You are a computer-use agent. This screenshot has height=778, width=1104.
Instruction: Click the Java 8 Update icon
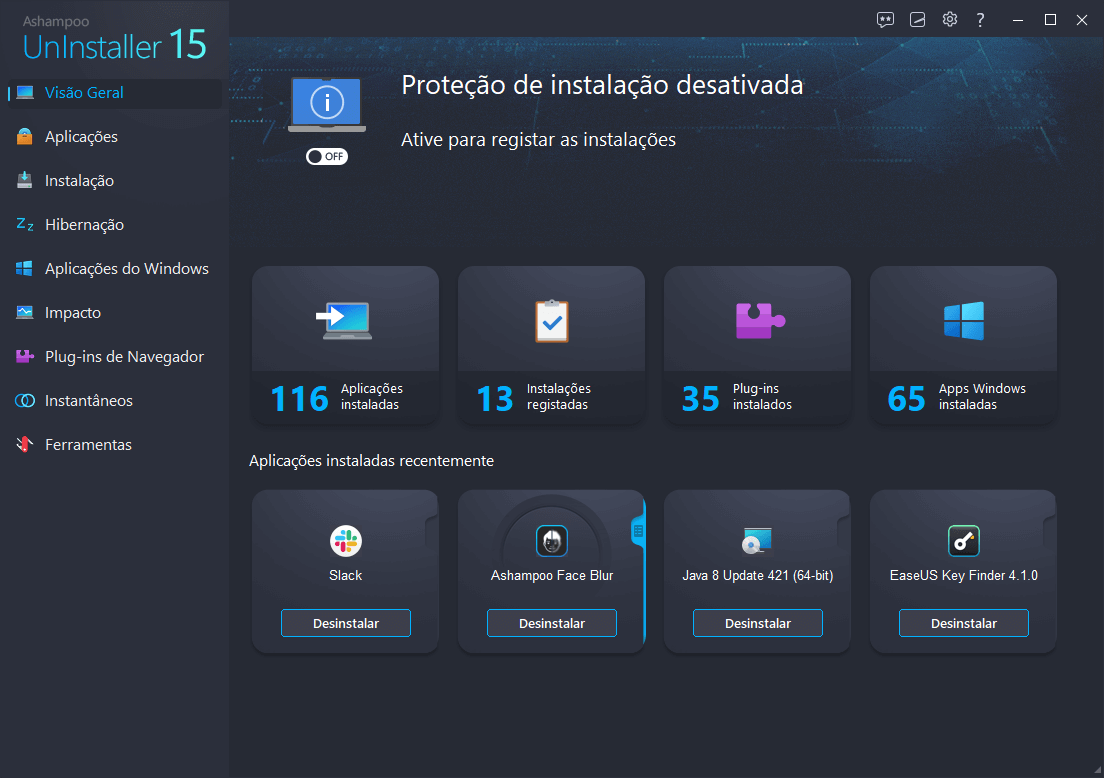(758, 541)
